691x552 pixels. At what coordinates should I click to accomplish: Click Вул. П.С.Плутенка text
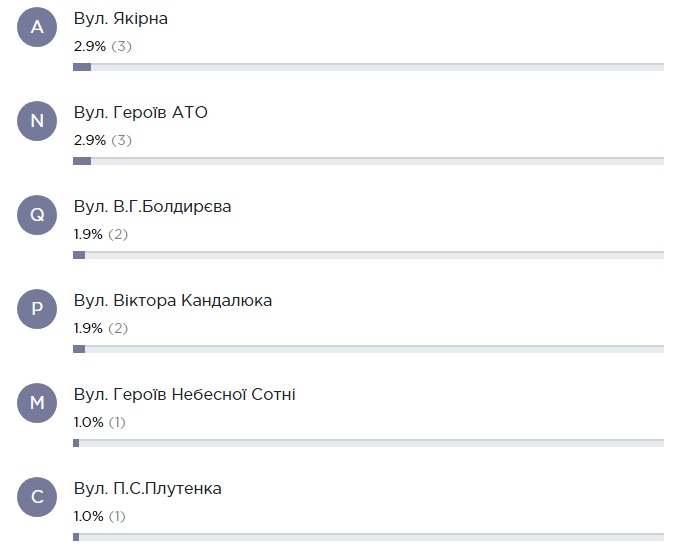coord(148,489)
